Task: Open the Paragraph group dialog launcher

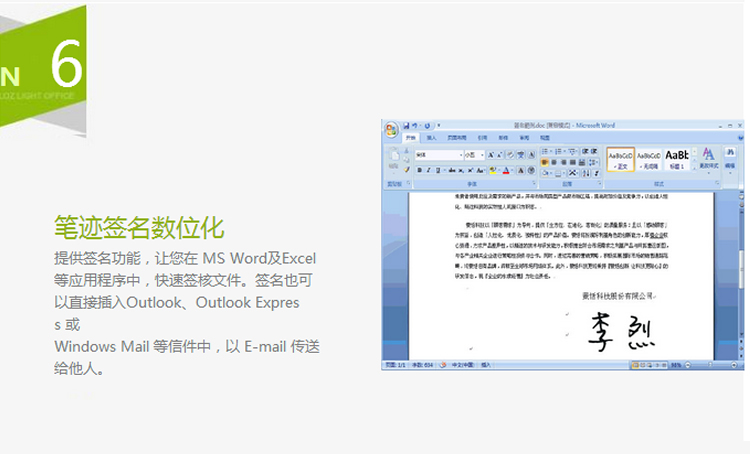Action: click(599, 183)
